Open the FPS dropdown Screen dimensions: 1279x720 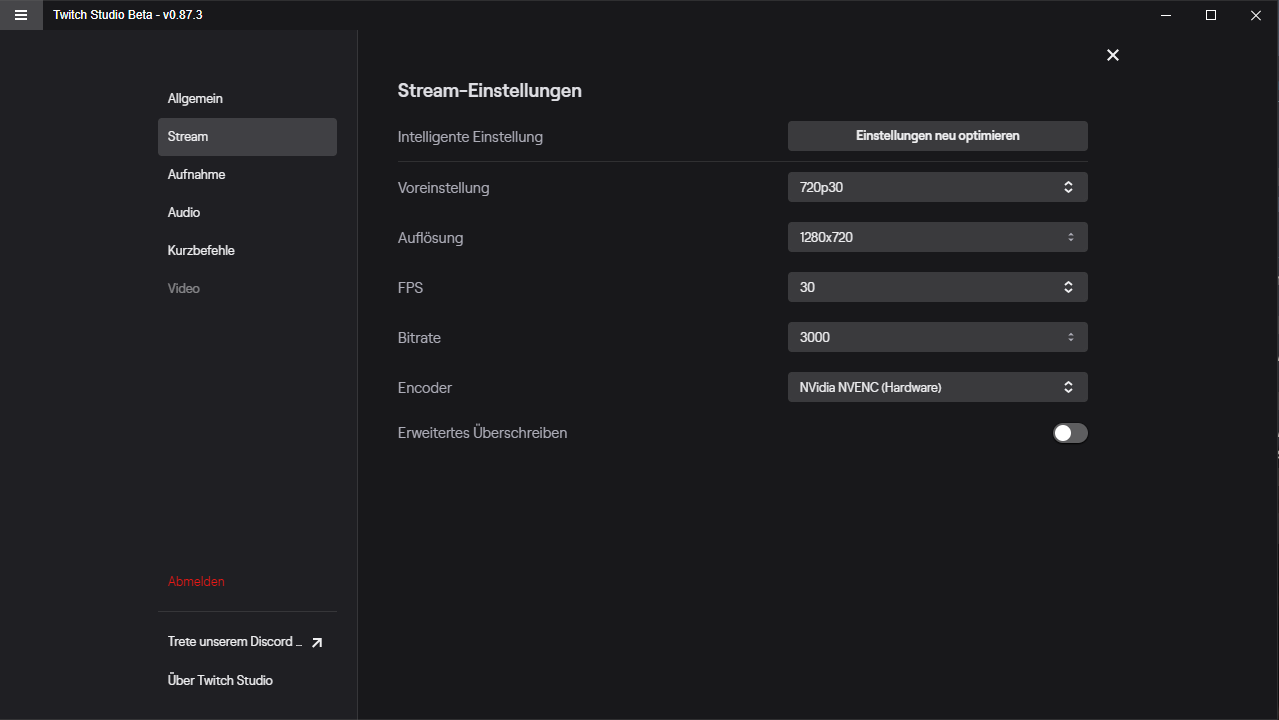pyautogui.click(x=937, y=287)
